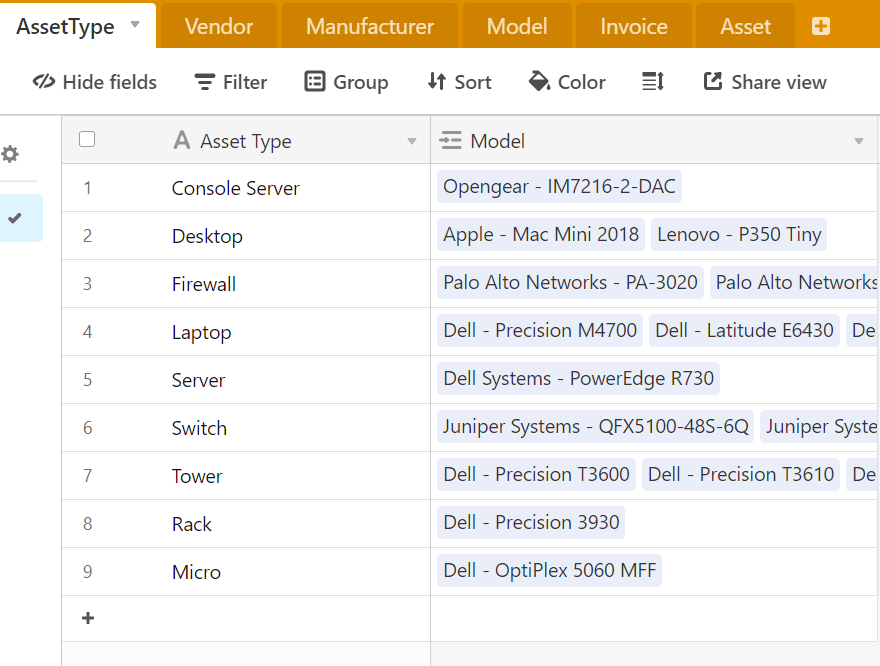Click row number 1
Screen dimensions: 880x666
pos(87,187)
